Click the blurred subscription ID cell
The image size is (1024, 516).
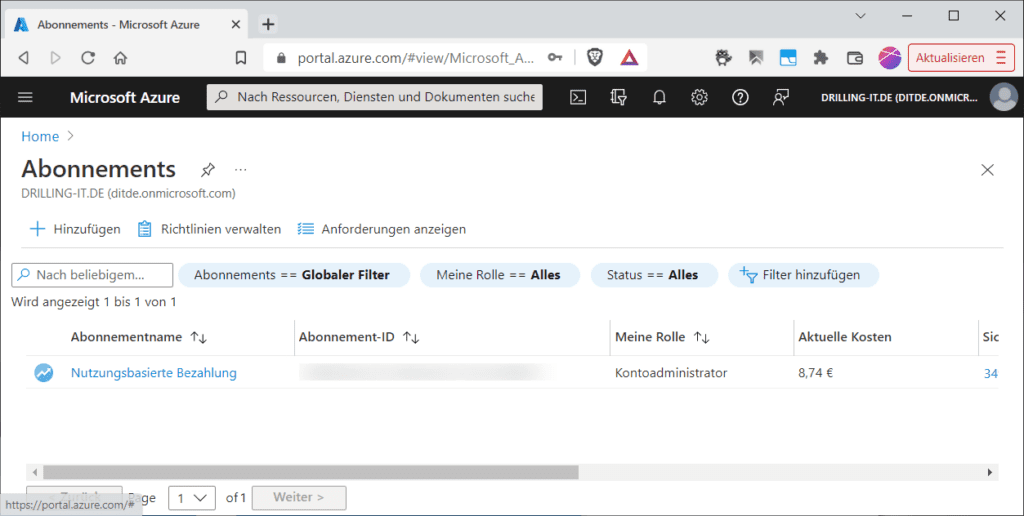click(426, 373)
